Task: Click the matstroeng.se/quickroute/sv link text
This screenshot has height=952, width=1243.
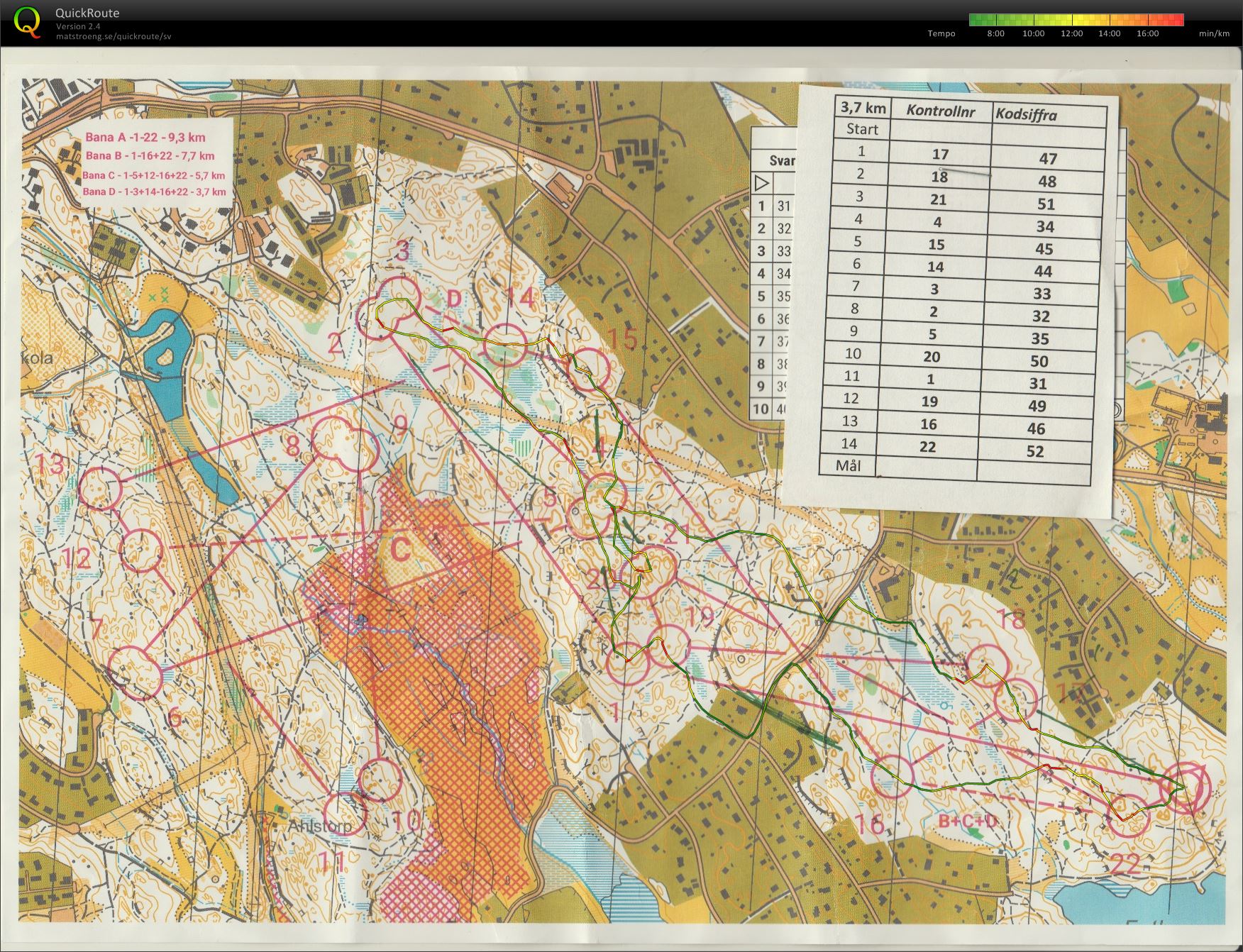Action: (x=114, y=36)
